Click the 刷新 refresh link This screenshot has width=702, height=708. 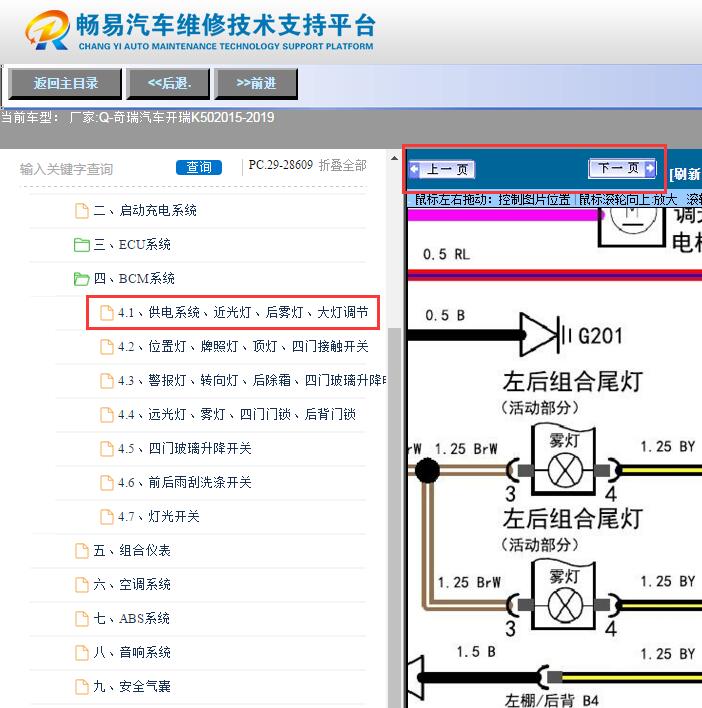point(685,174)
